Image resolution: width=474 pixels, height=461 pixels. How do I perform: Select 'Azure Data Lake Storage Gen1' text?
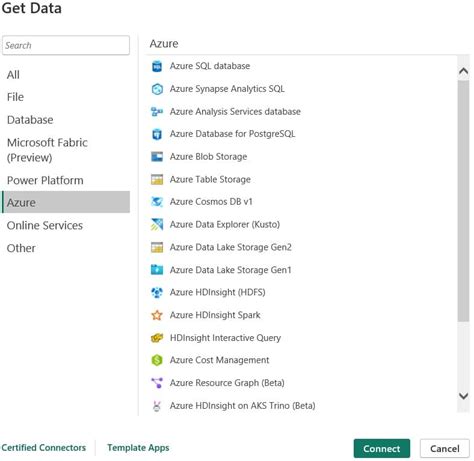pos(231,270)
